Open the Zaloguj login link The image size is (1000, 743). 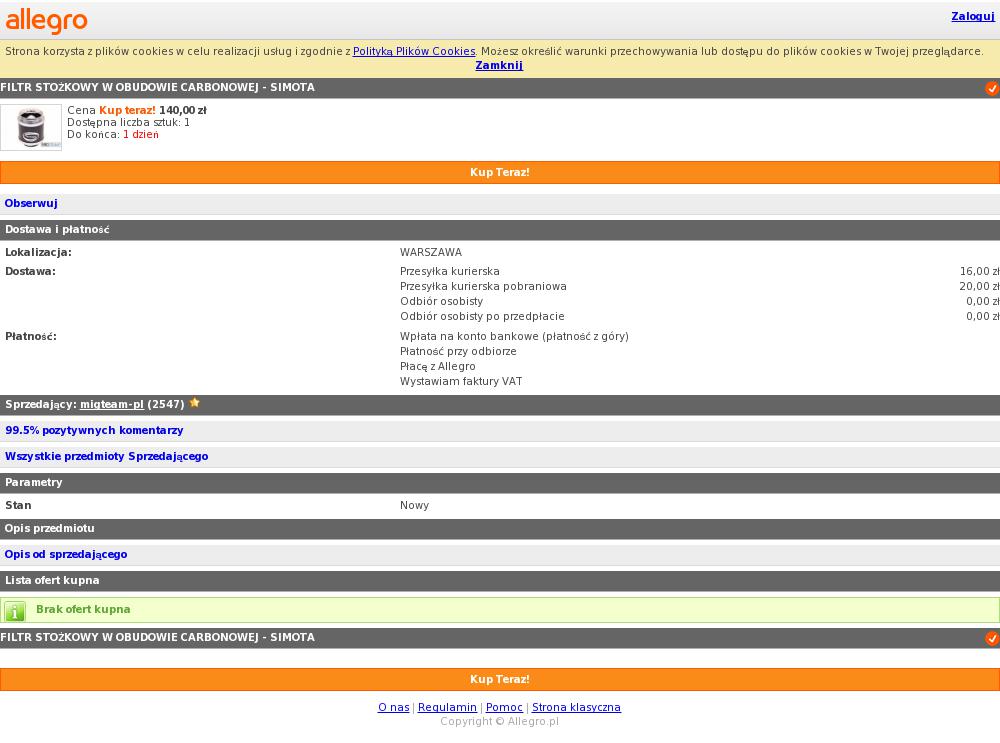pos(973,16)
